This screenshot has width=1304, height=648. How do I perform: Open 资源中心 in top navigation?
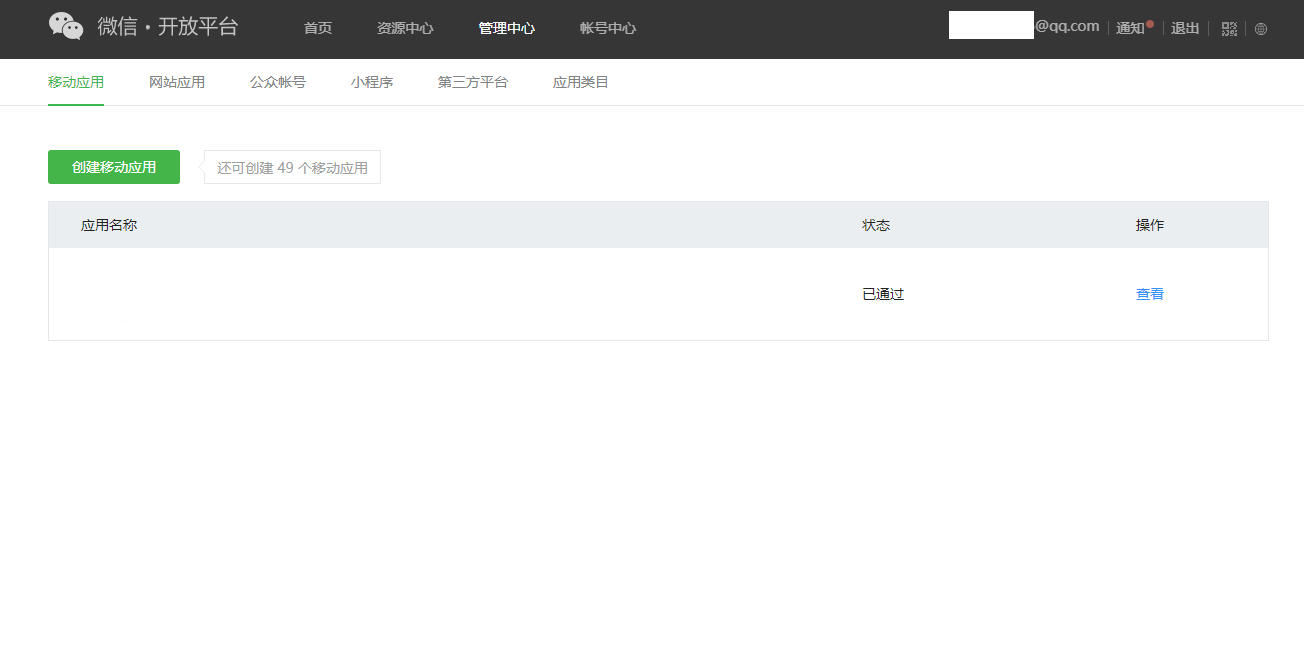point(405,28)
